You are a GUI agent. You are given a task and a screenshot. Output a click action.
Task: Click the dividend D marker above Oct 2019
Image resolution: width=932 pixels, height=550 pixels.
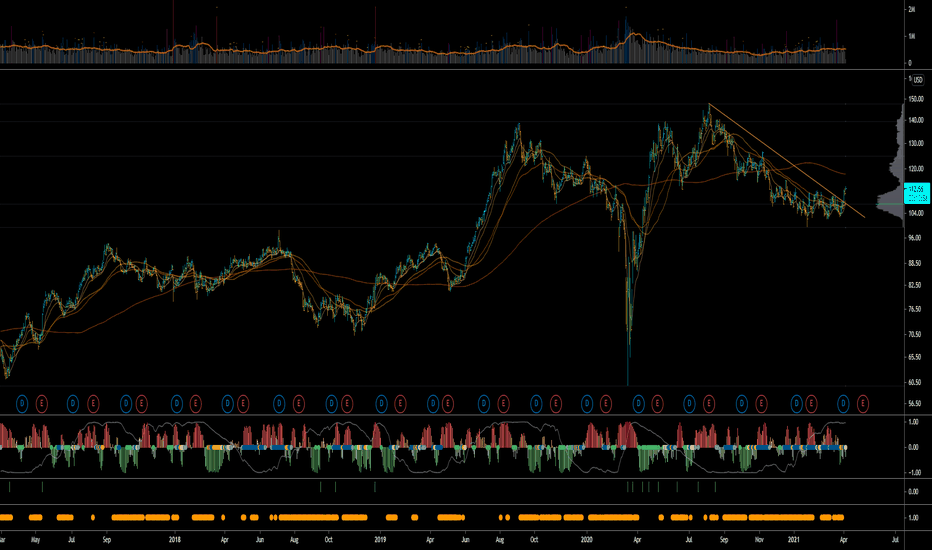(x=536, y=404)
